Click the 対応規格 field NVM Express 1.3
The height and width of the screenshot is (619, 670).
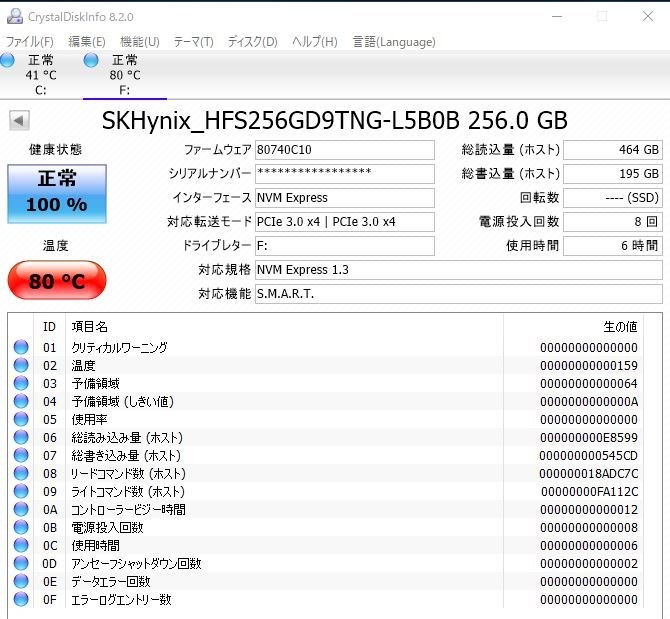click(458, 270)
